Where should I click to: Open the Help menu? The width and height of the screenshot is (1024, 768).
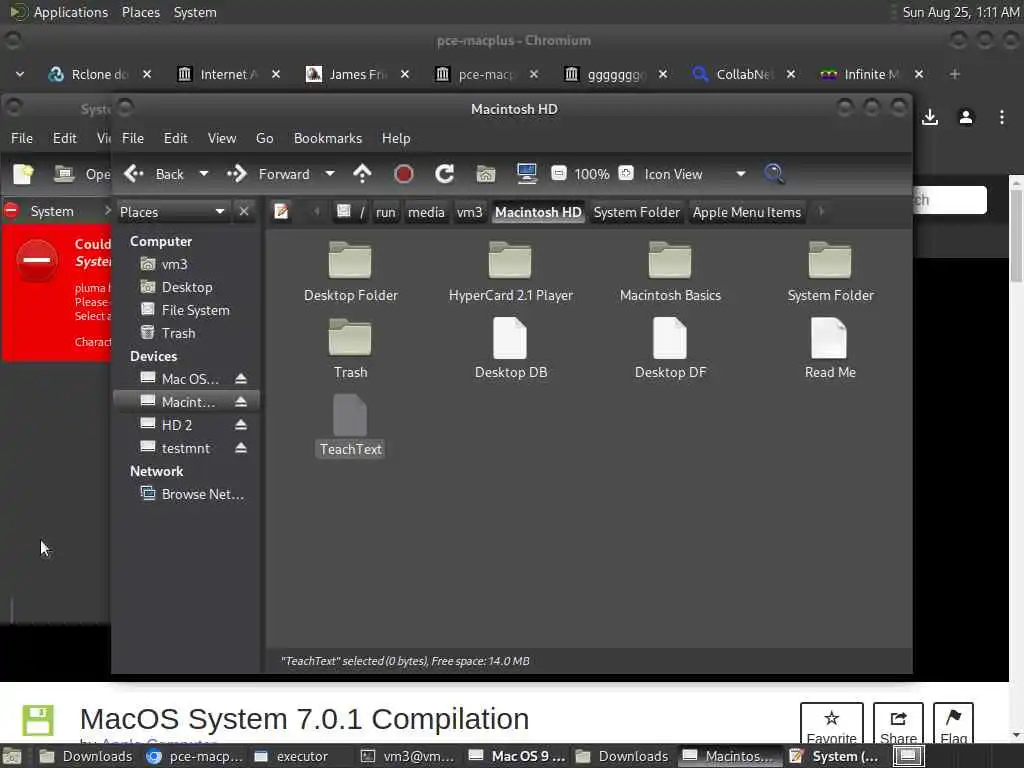coord(396,138)
